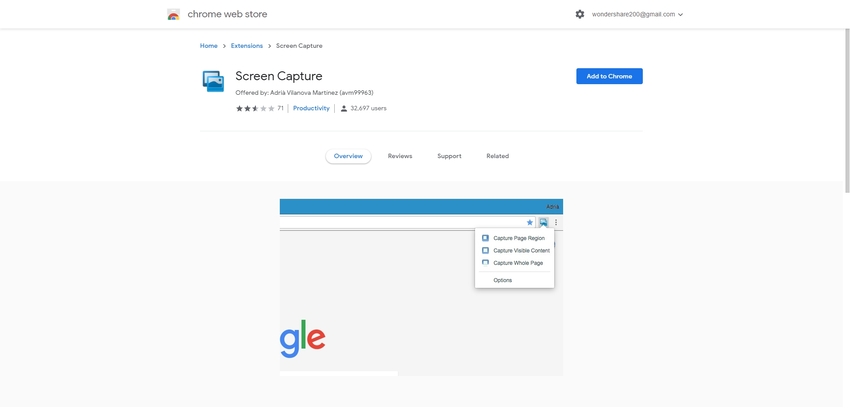The height and width of the screenshot is (415, 850).
Task: Click the Add to Chrome button
Action: click(609, 76)
